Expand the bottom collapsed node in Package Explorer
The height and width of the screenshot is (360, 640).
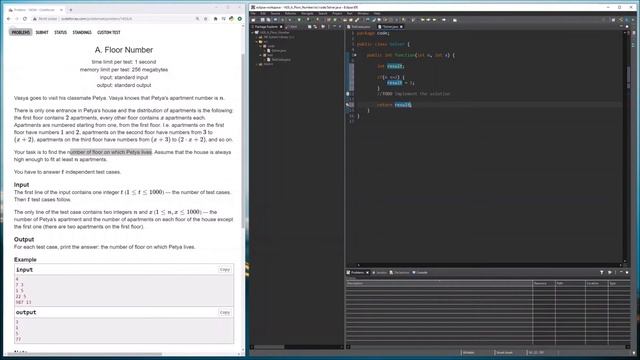pos(257,64)
